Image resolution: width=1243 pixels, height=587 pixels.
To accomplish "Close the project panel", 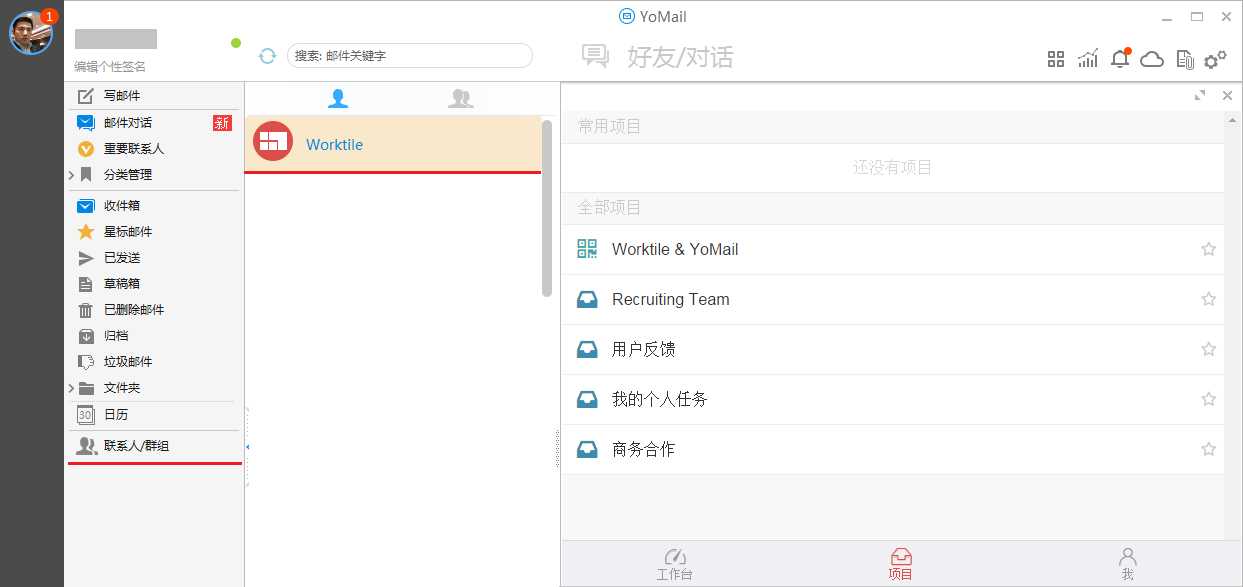I will pos(1228,95).
